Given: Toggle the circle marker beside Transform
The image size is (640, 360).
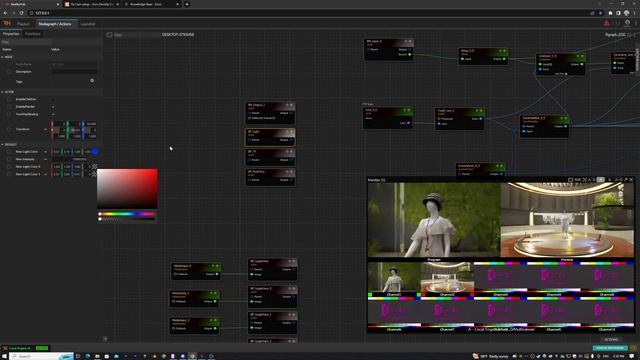Looking at the screenshot, I should tap(9, 129).
